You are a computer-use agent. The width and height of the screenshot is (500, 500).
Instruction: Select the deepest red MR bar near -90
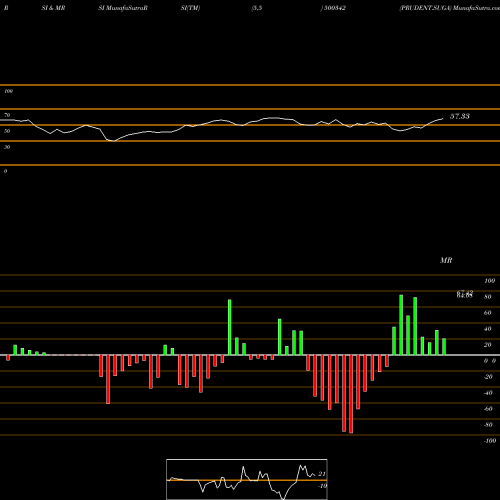pos(351,394)
